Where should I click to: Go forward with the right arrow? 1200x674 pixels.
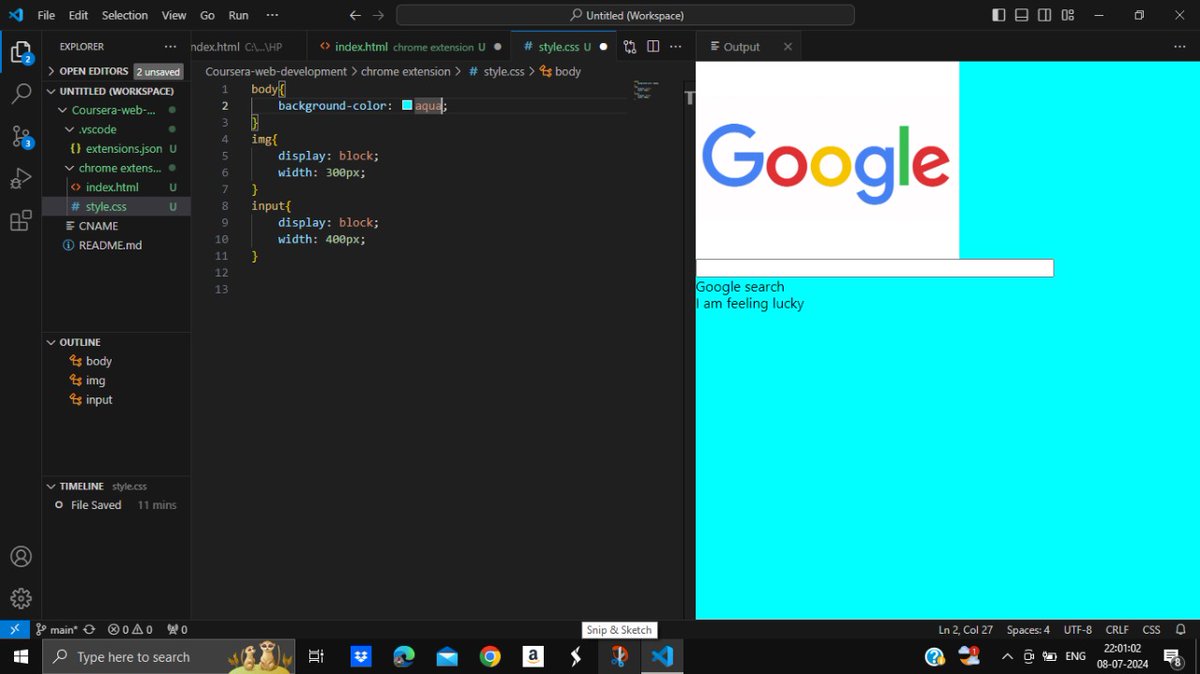tap(378, 15)
